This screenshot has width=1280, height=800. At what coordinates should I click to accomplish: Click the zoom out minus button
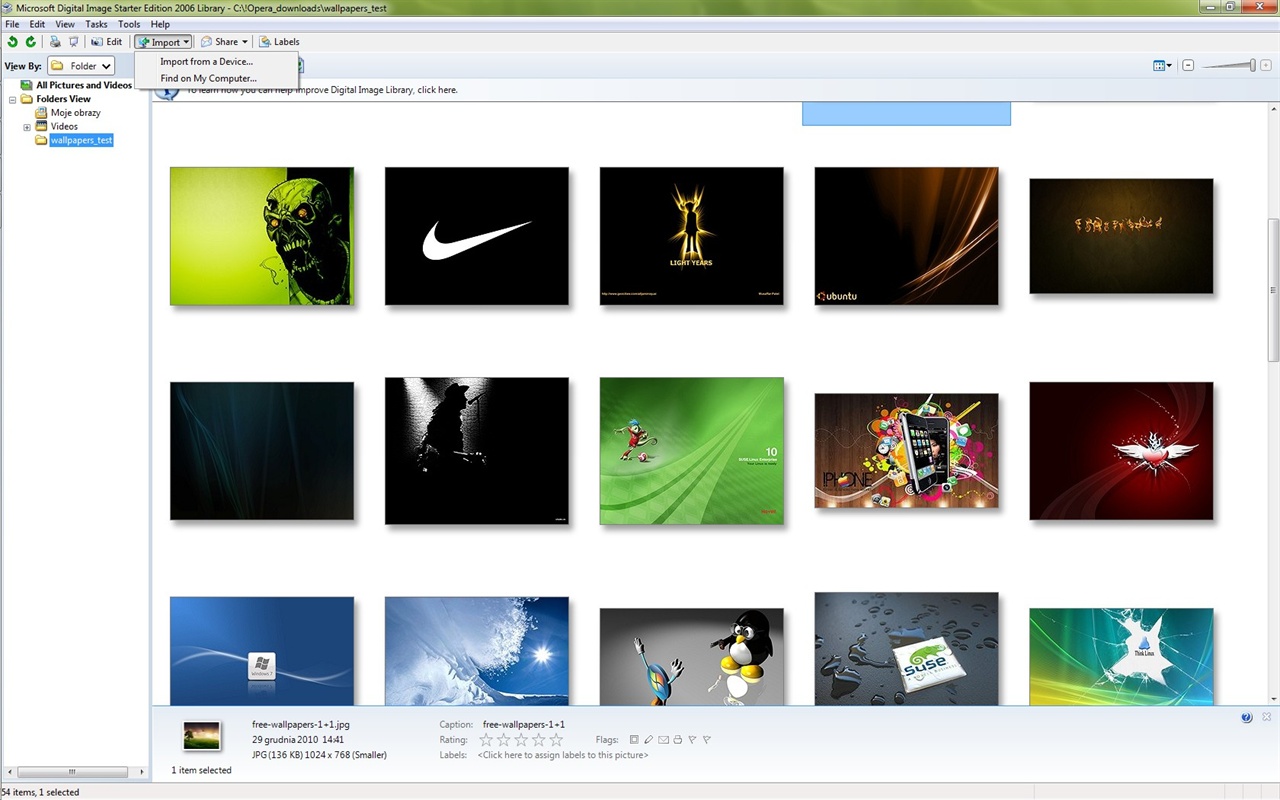click(1188, 66)
